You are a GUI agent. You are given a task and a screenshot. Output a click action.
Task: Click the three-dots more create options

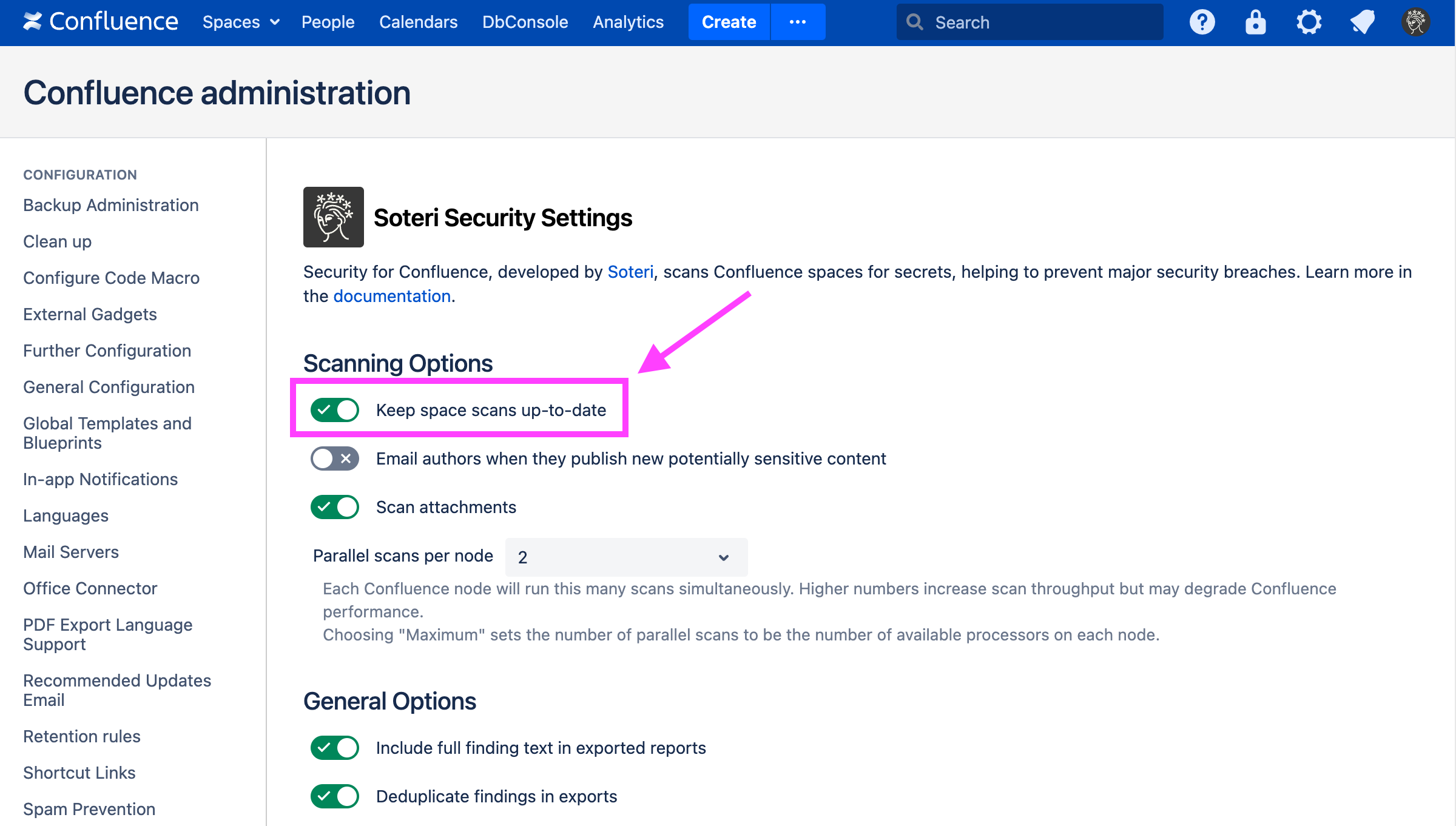(797, 22)
